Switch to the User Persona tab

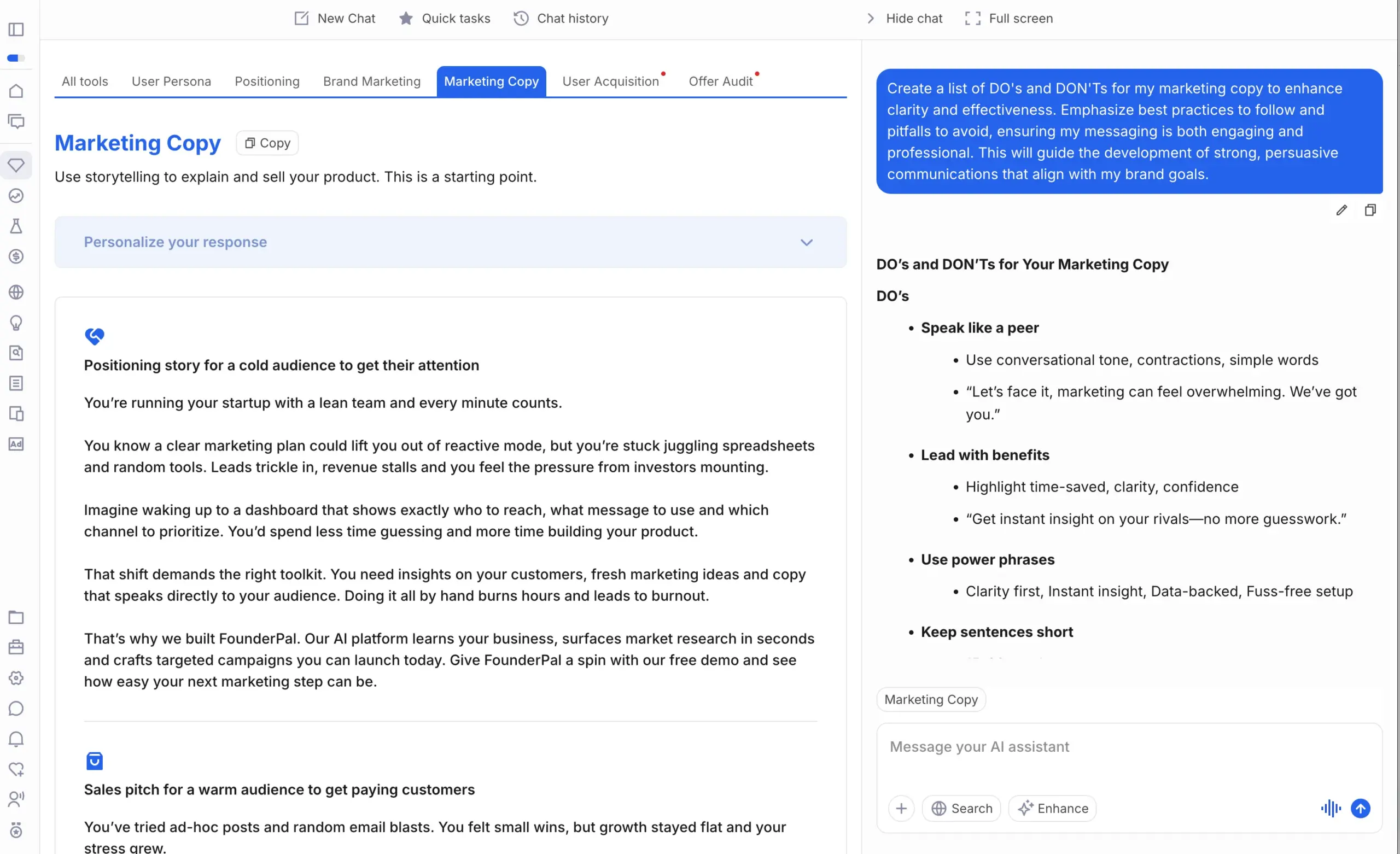[x=172, y=81]
